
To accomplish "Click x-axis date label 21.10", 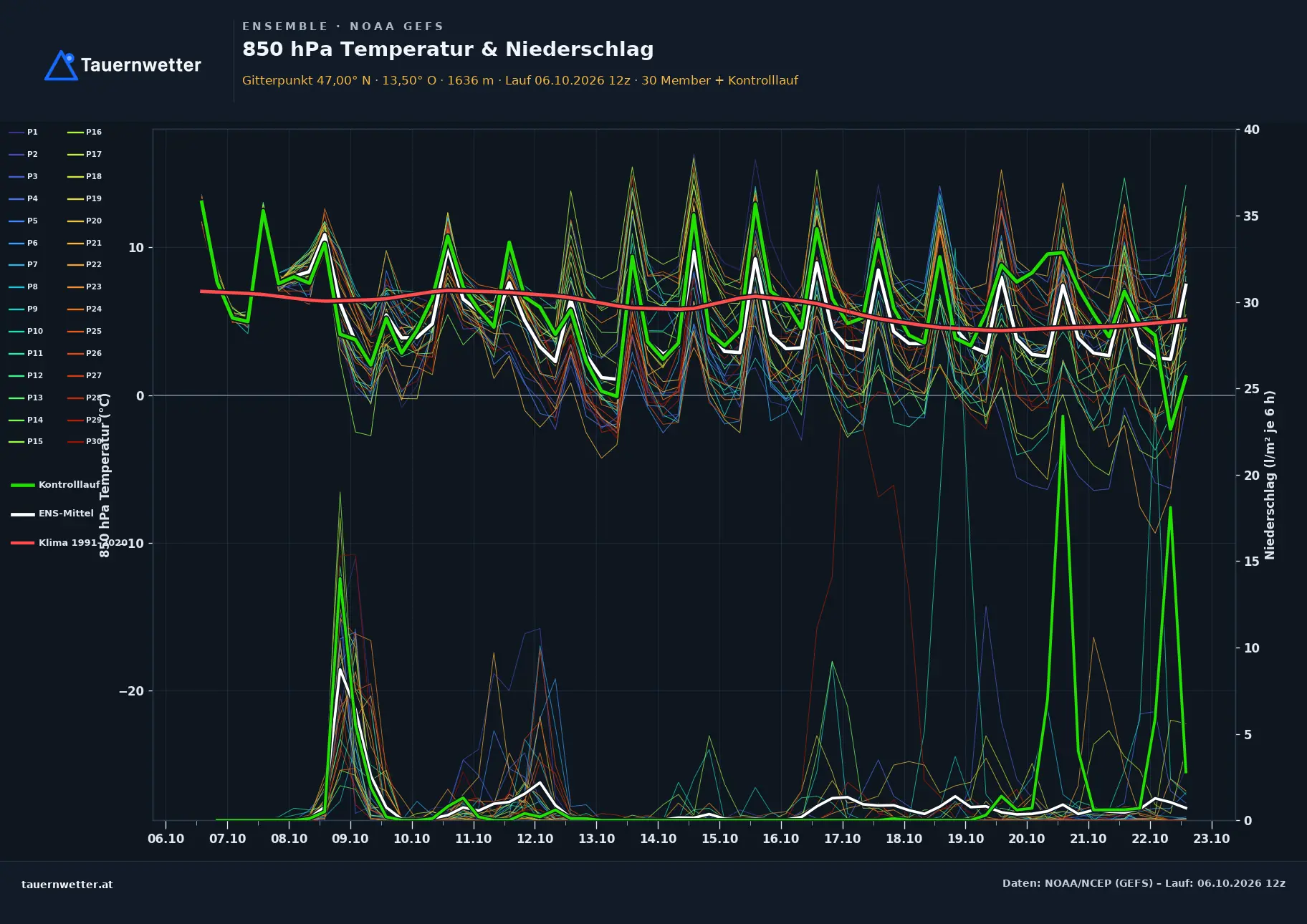I will point(1088,839).
